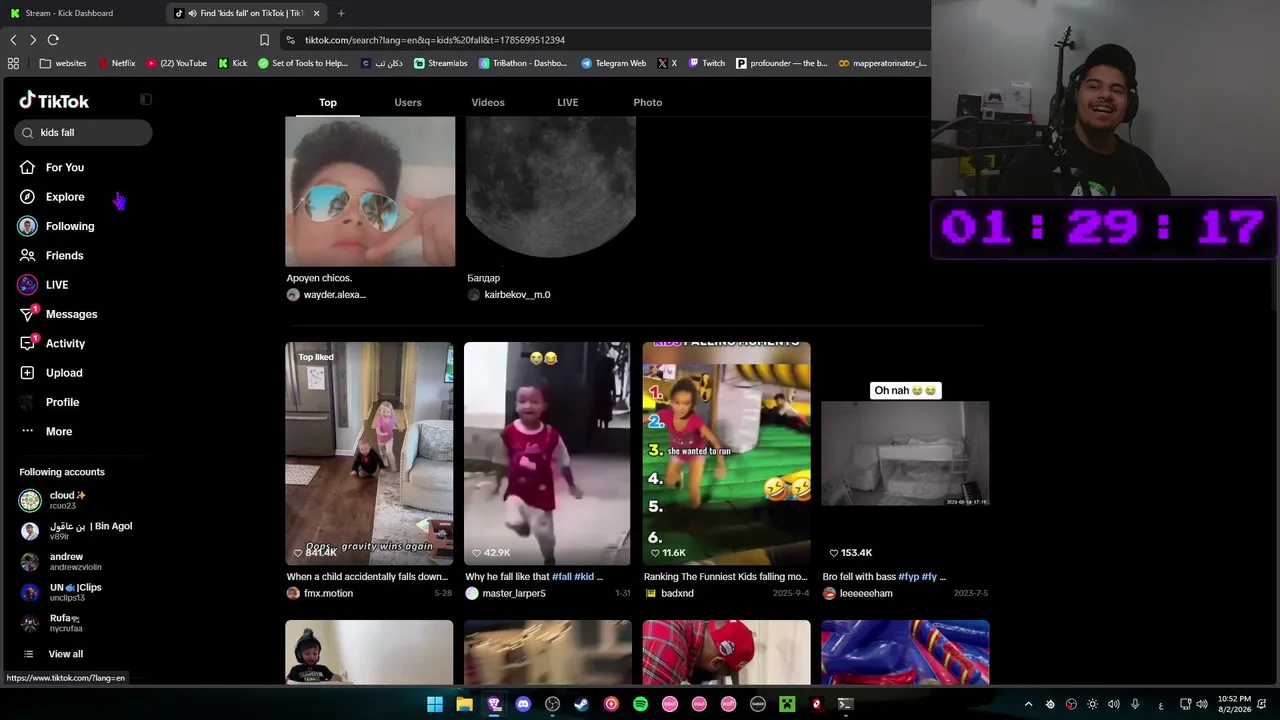Image resolution: width=1280 pixels, height=720 pixels.
Task: Visit master_larper5's profile link
Action: coord(514,594)
